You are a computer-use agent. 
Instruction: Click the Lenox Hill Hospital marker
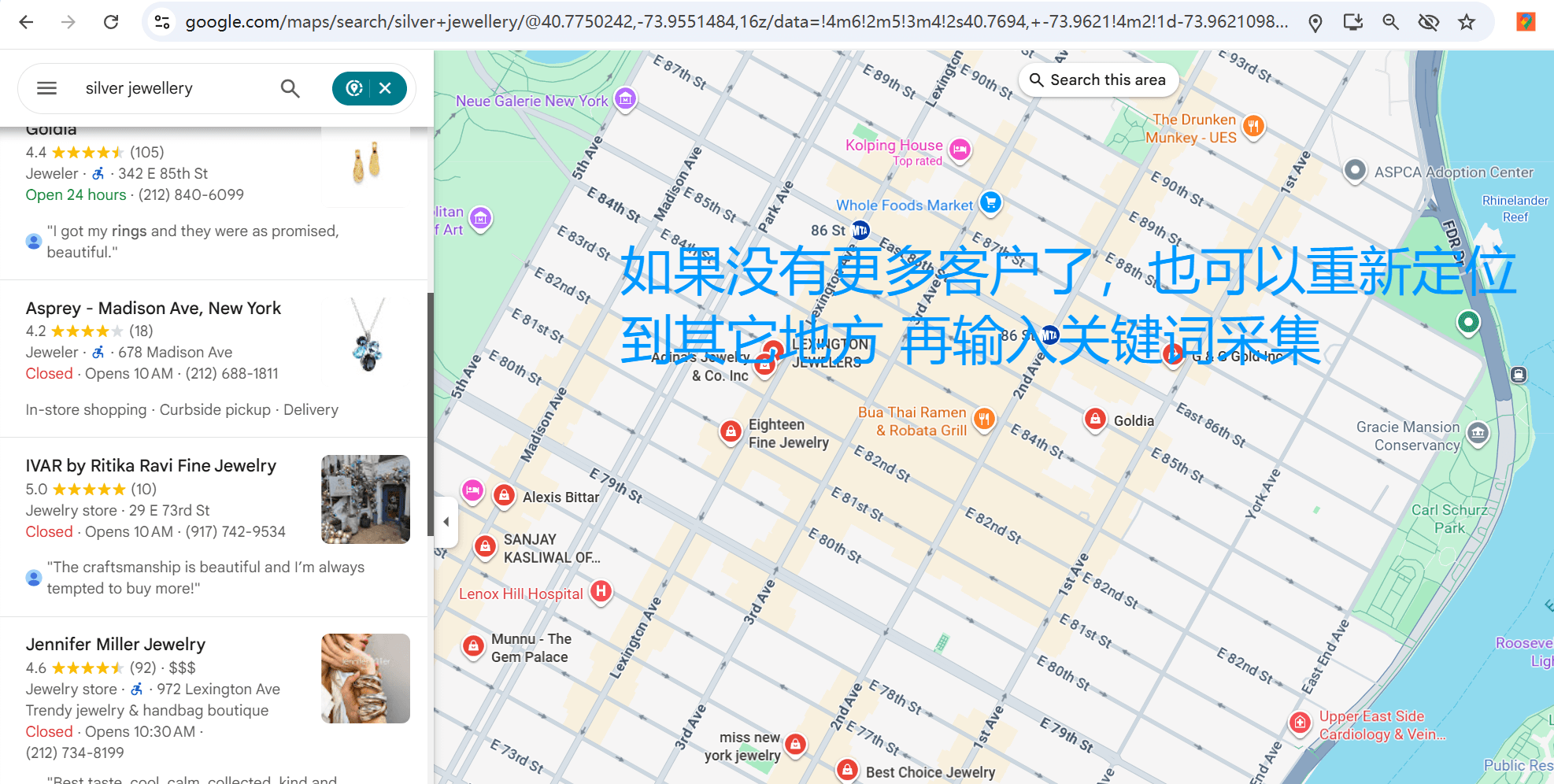coord(601,590)
